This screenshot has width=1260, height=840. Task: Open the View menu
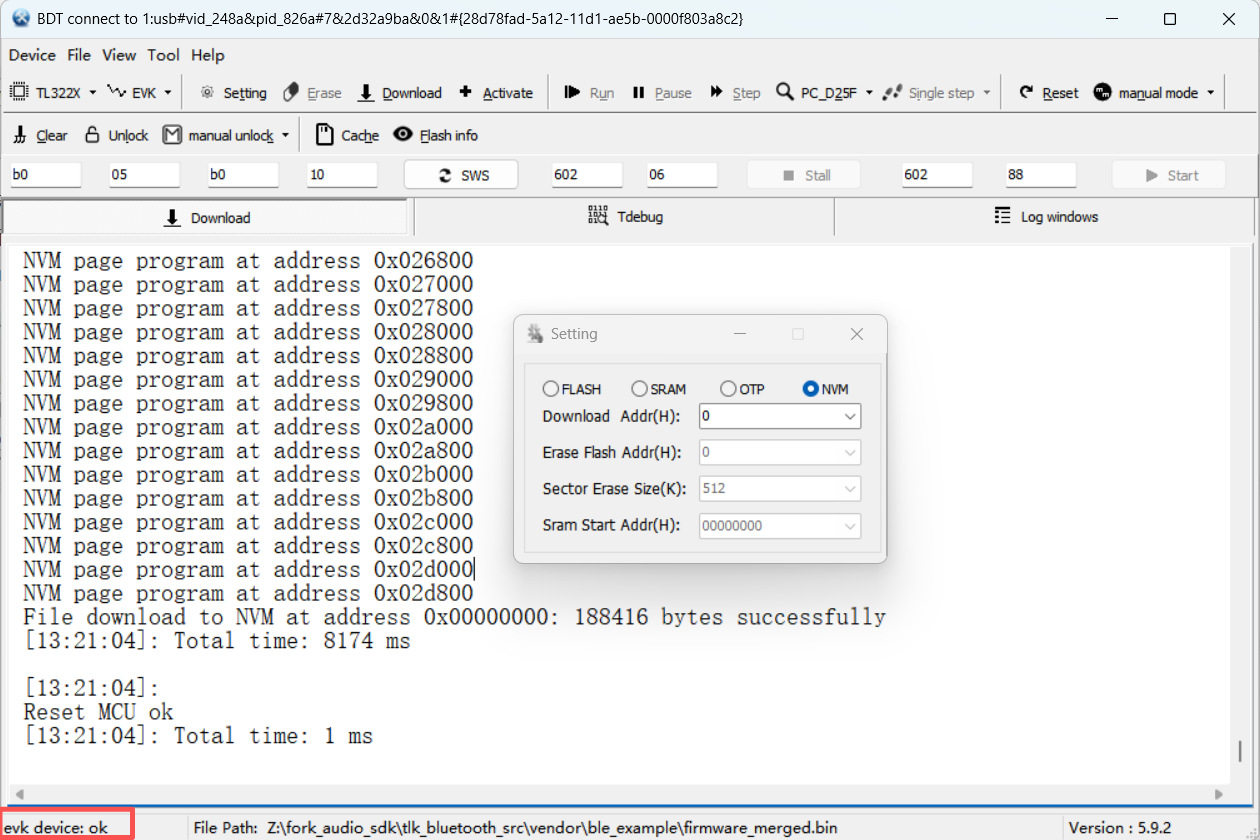coord(119,55)
